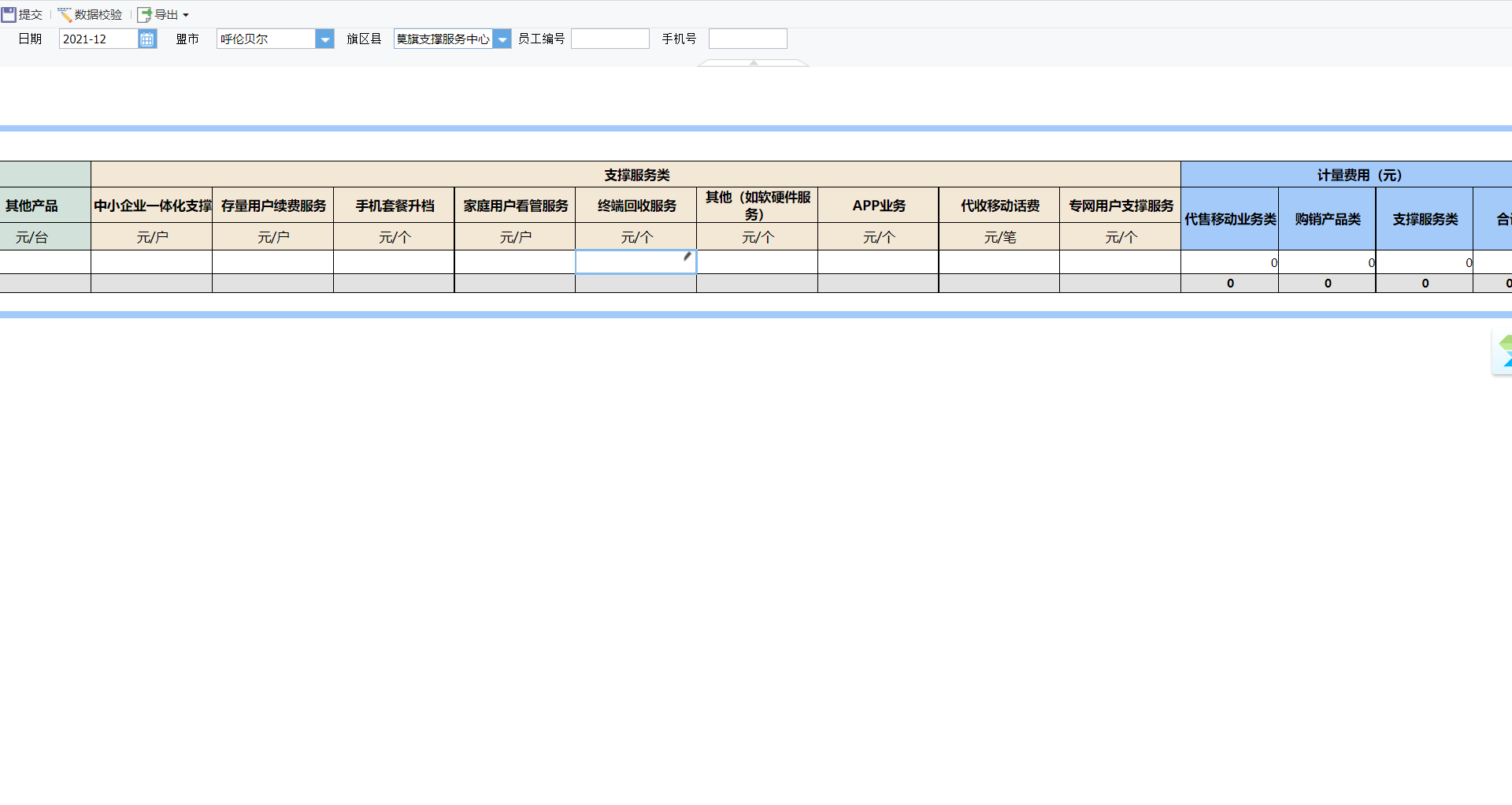This screenshot has height=805, width=1512.
Task: Click the 代收移动话费 column header
Action: pos(1000,206)
